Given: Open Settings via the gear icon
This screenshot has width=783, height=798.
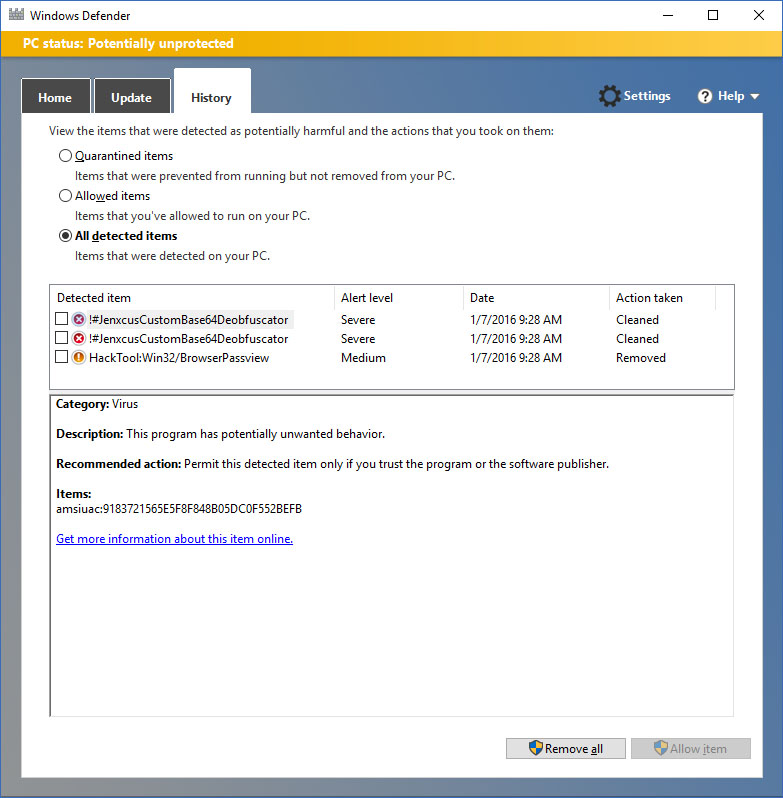Looking at the screenshot, I should click(609, 96).
